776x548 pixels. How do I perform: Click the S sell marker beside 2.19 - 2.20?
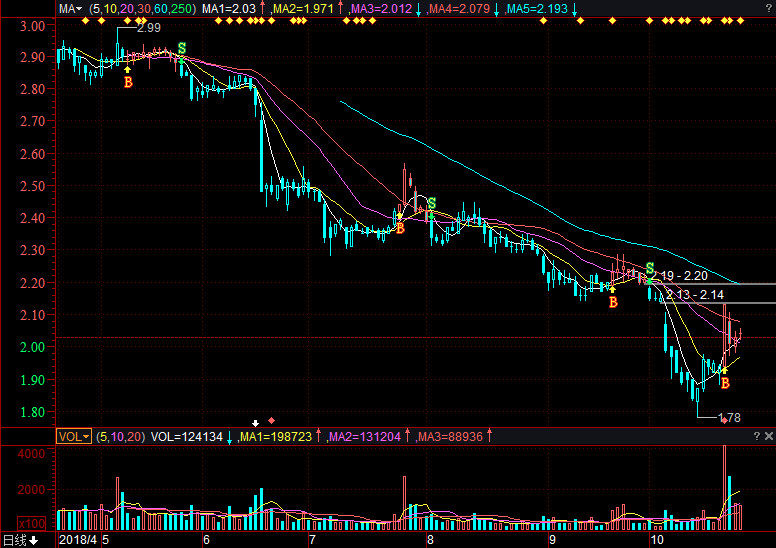tap(650, 268)
